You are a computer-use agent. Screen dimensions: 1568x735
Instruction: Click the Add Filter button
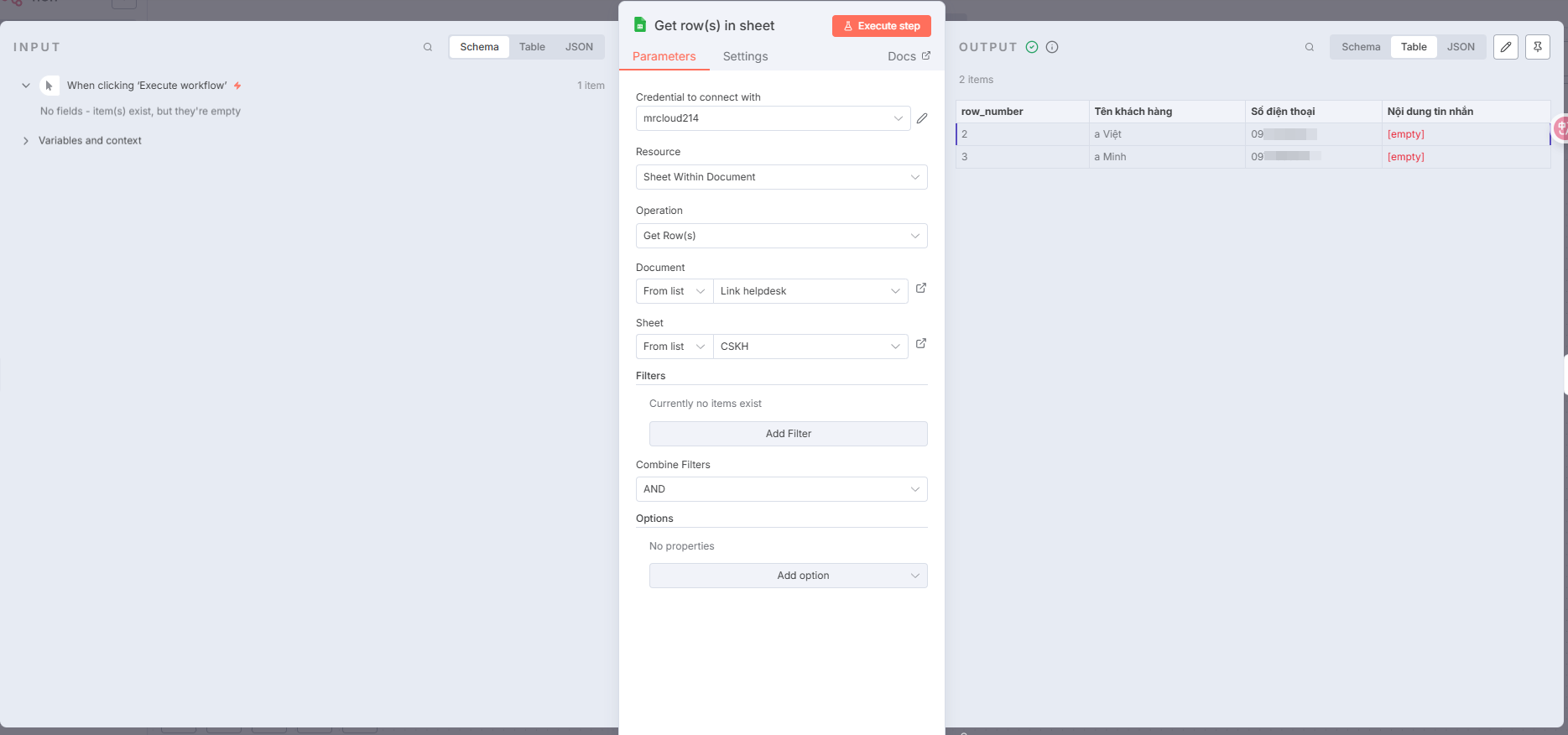788,434
